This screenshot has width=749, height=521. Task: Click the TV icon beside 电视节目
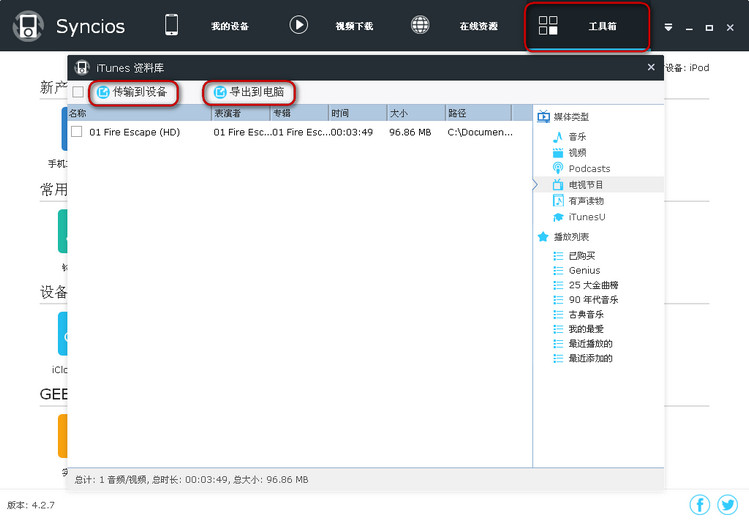(x=557, y=184)
